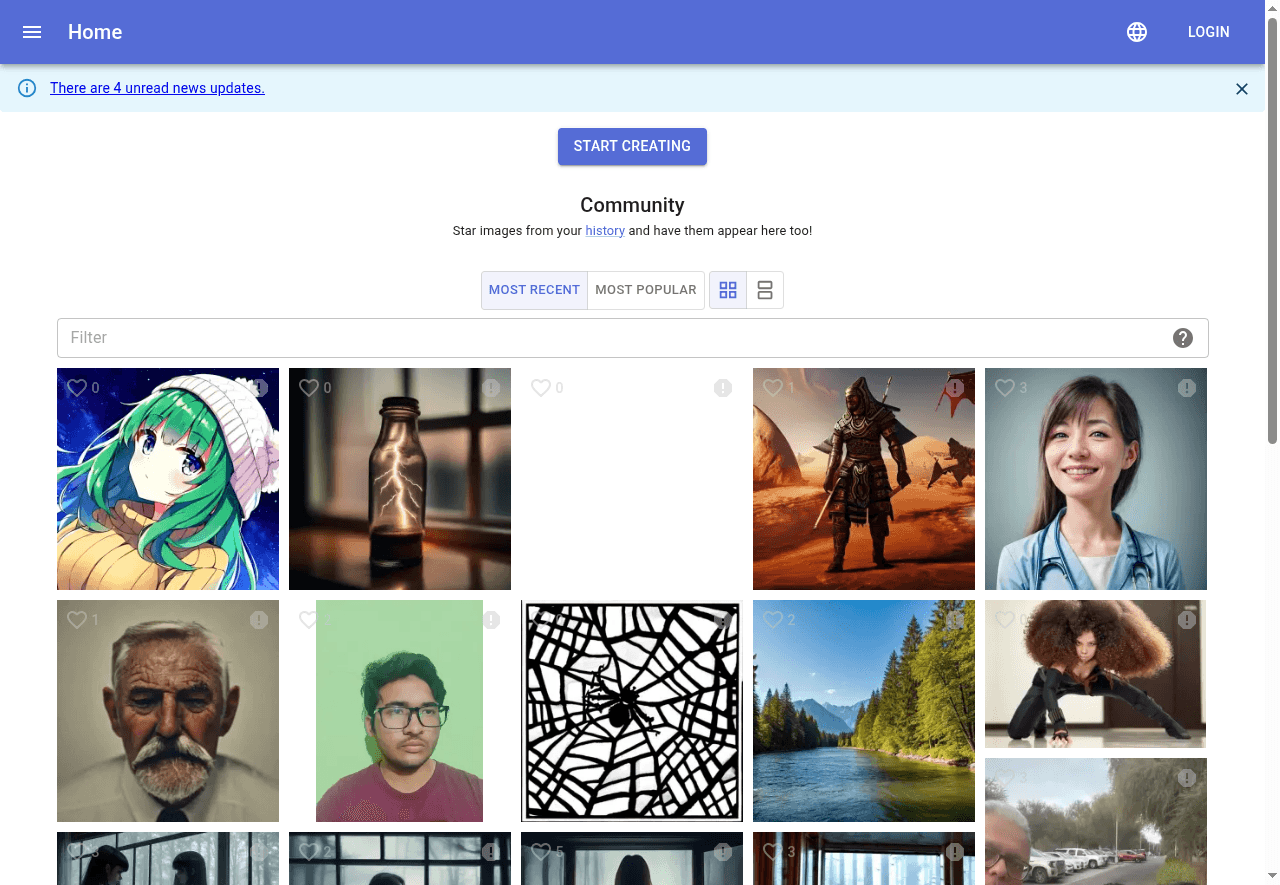Select Most Recent sorting
The width and height of the screenshot is (1280, 885).
point(534,290)
